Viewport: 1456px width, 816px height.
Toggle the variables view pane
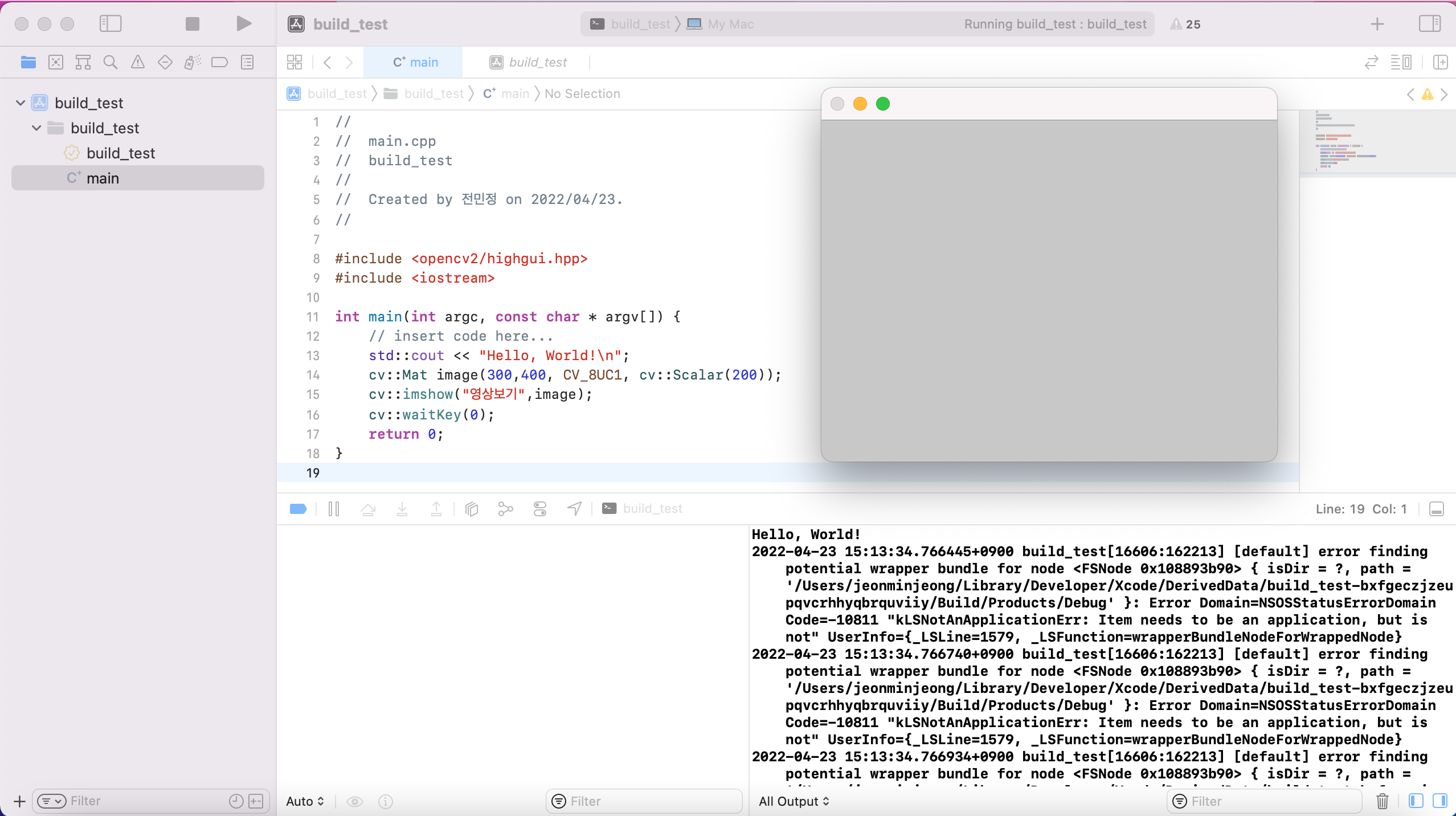(x=1416, y=801)
